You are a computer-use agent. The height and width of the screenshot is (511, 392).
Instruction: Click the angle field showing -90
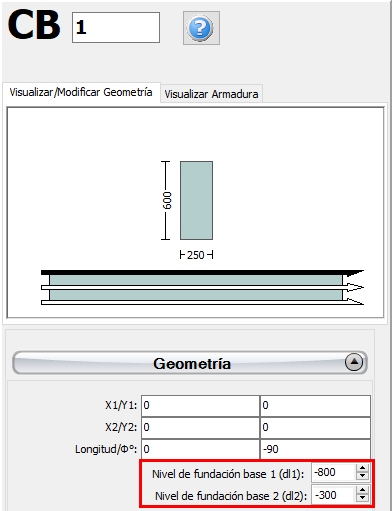click(315, 449)
